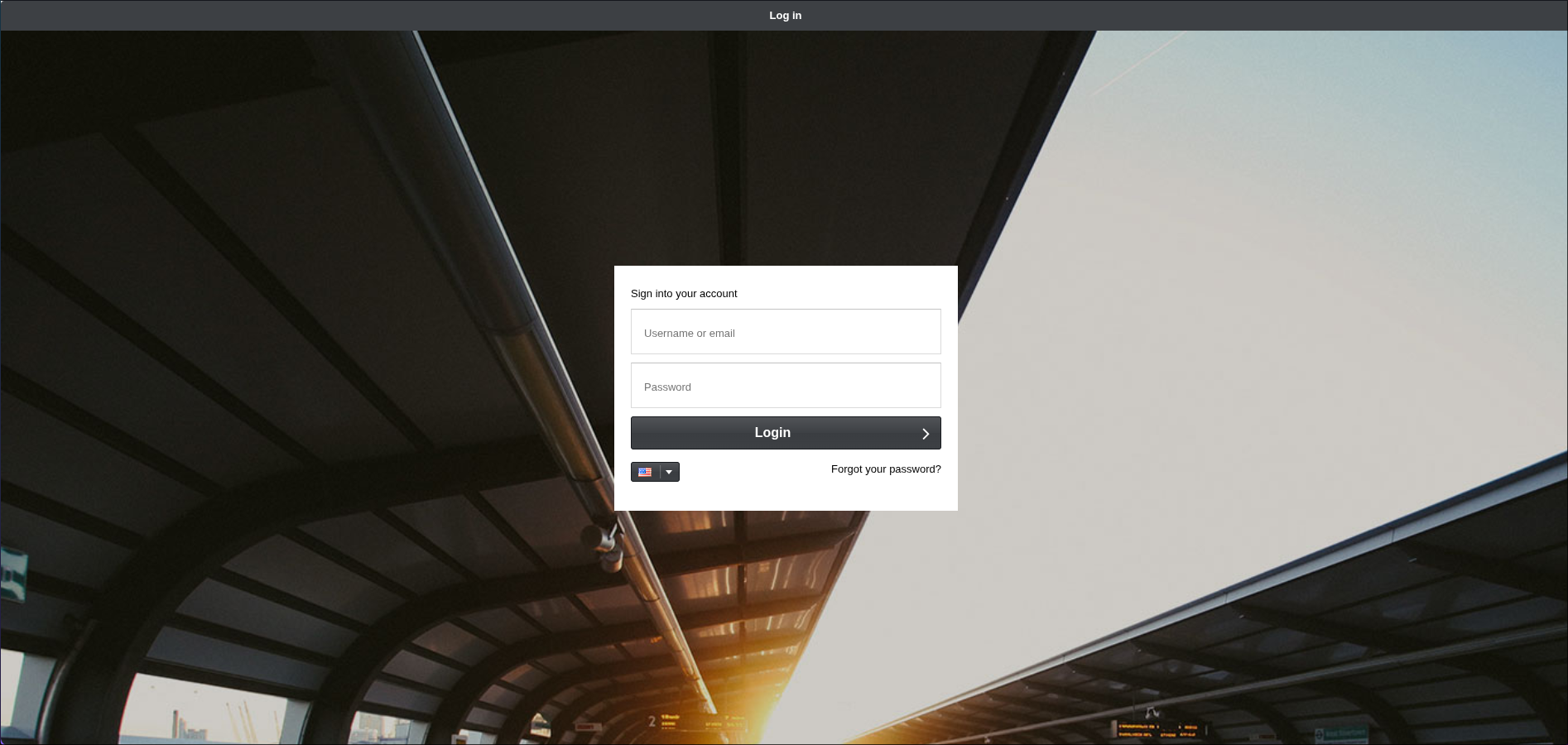Click the Log in title in header
1568x745 pixels.
coord(785,16)
